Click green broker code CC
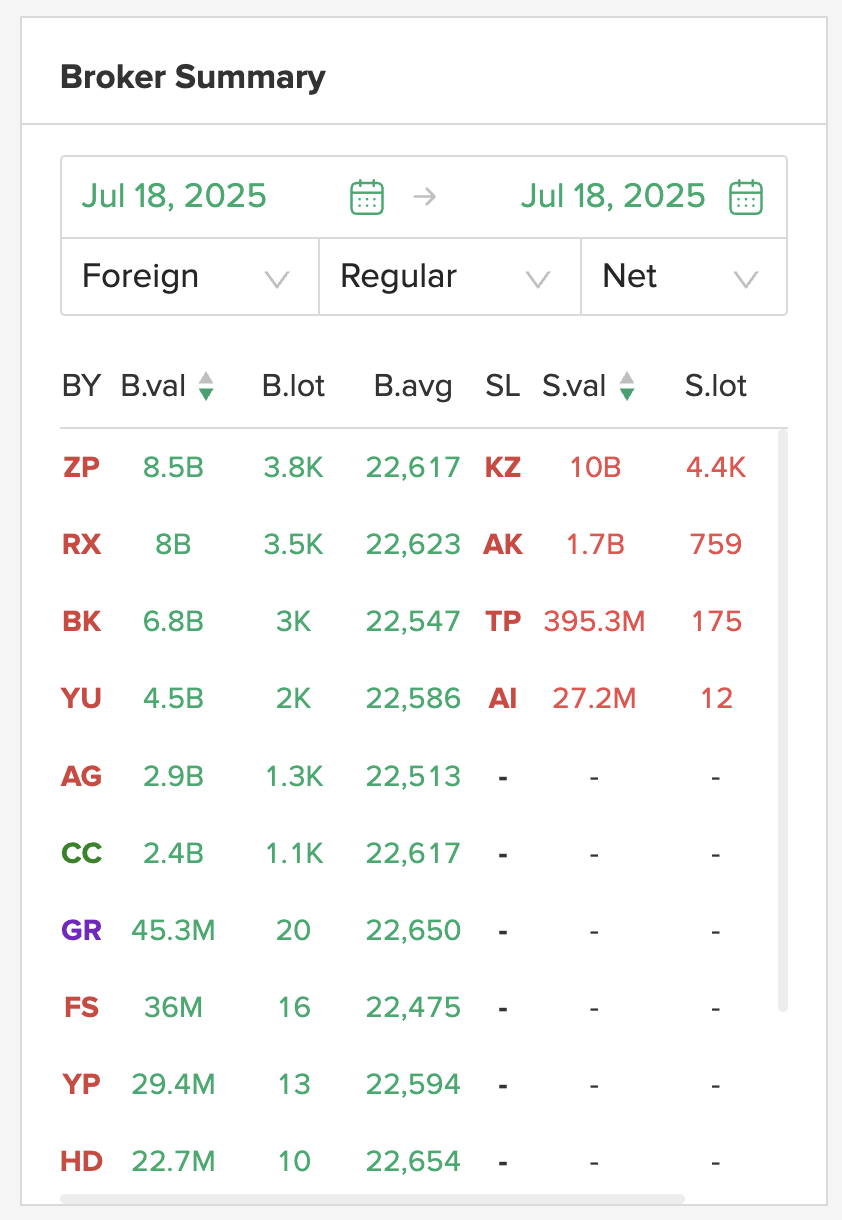Image resolution: width=842 pixels, height=1220 pixels. 82,853
